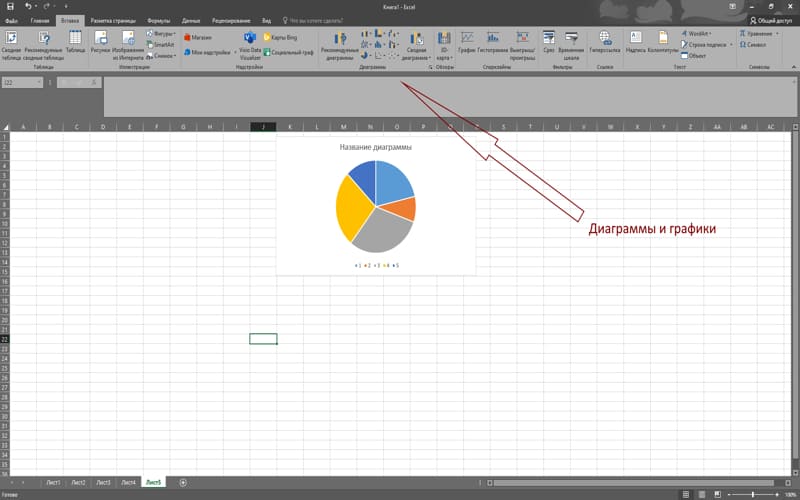The width and height of the screenshot is (800, 500).
Task: Open Recommended PivotTables (Рекомендуемые сводные таблицы)
Action: [x=44, y=45]
